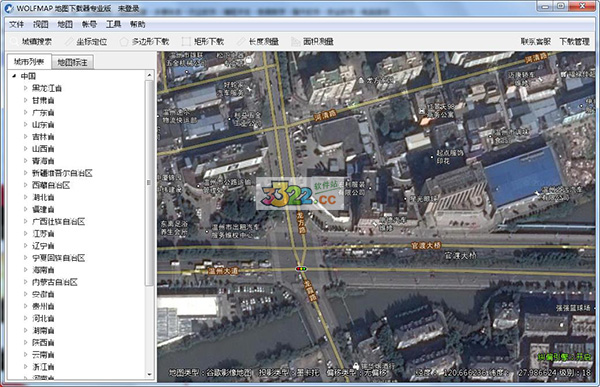The width and height of the screenshot is (600, 387).
Task: Open the town search tool (城镇搜索)
Action: tap(31, 41)
